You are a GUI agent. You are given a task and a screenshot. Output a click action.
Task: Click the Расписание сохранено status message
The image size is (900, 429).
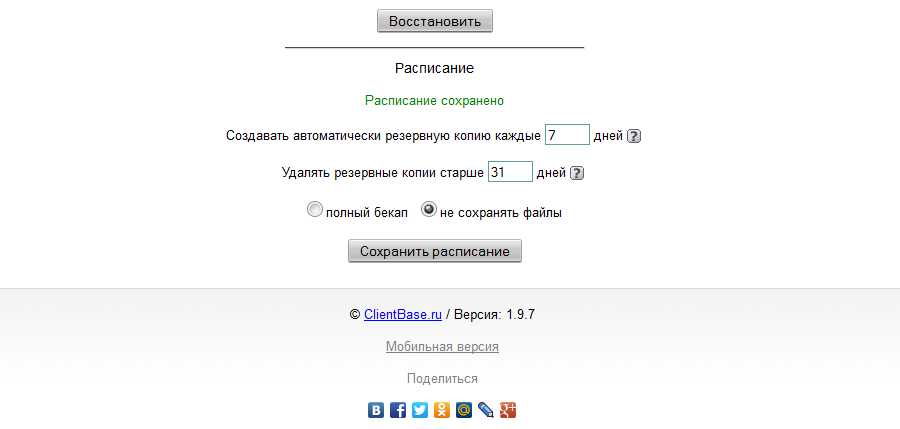point(435,101)
